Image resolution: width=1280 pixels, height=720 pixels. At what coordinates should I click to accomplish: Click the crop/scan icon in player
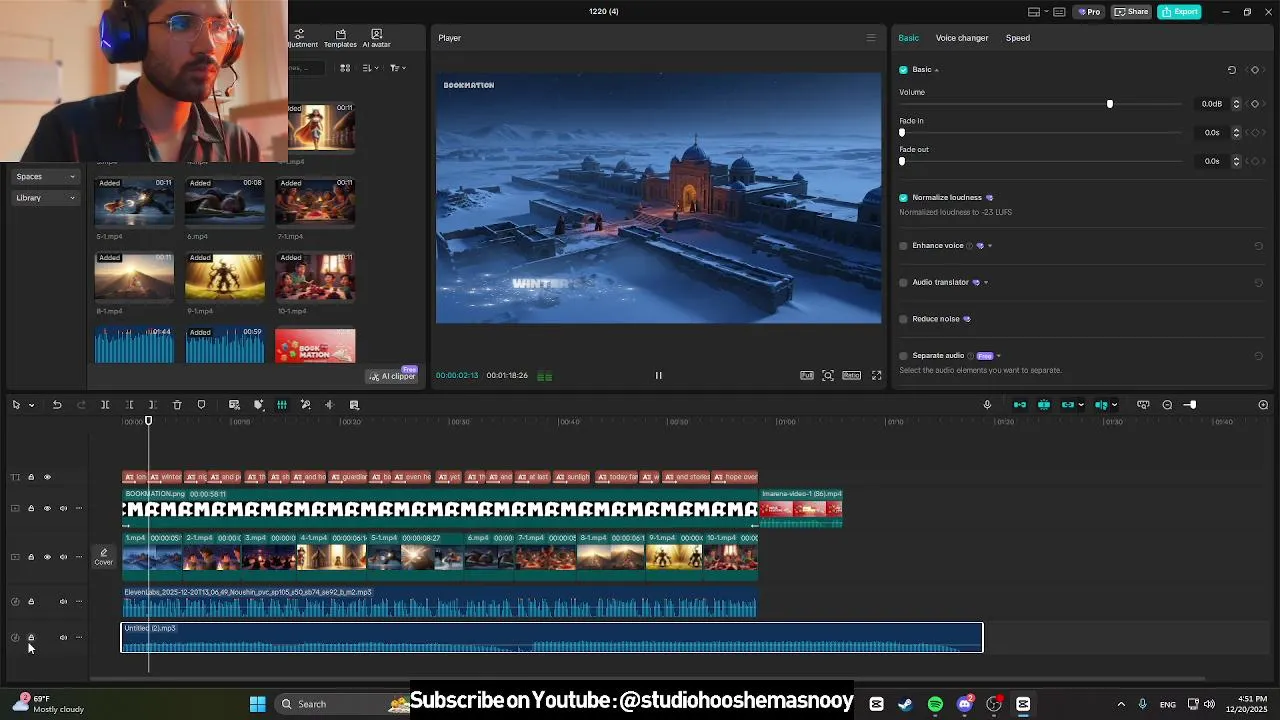[828, 376]
